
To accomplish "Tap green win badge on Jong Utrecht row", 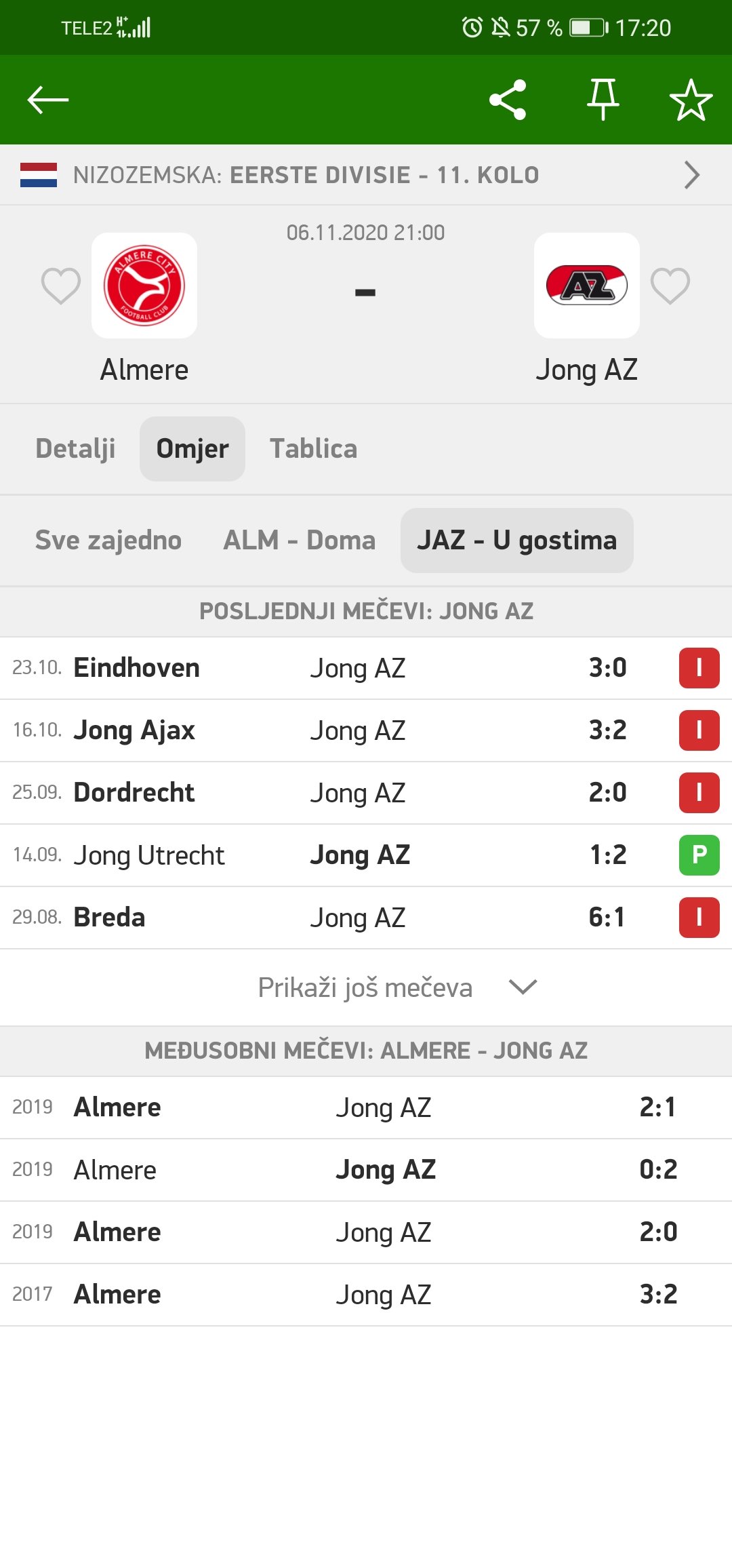I will (x=699, y=855).
